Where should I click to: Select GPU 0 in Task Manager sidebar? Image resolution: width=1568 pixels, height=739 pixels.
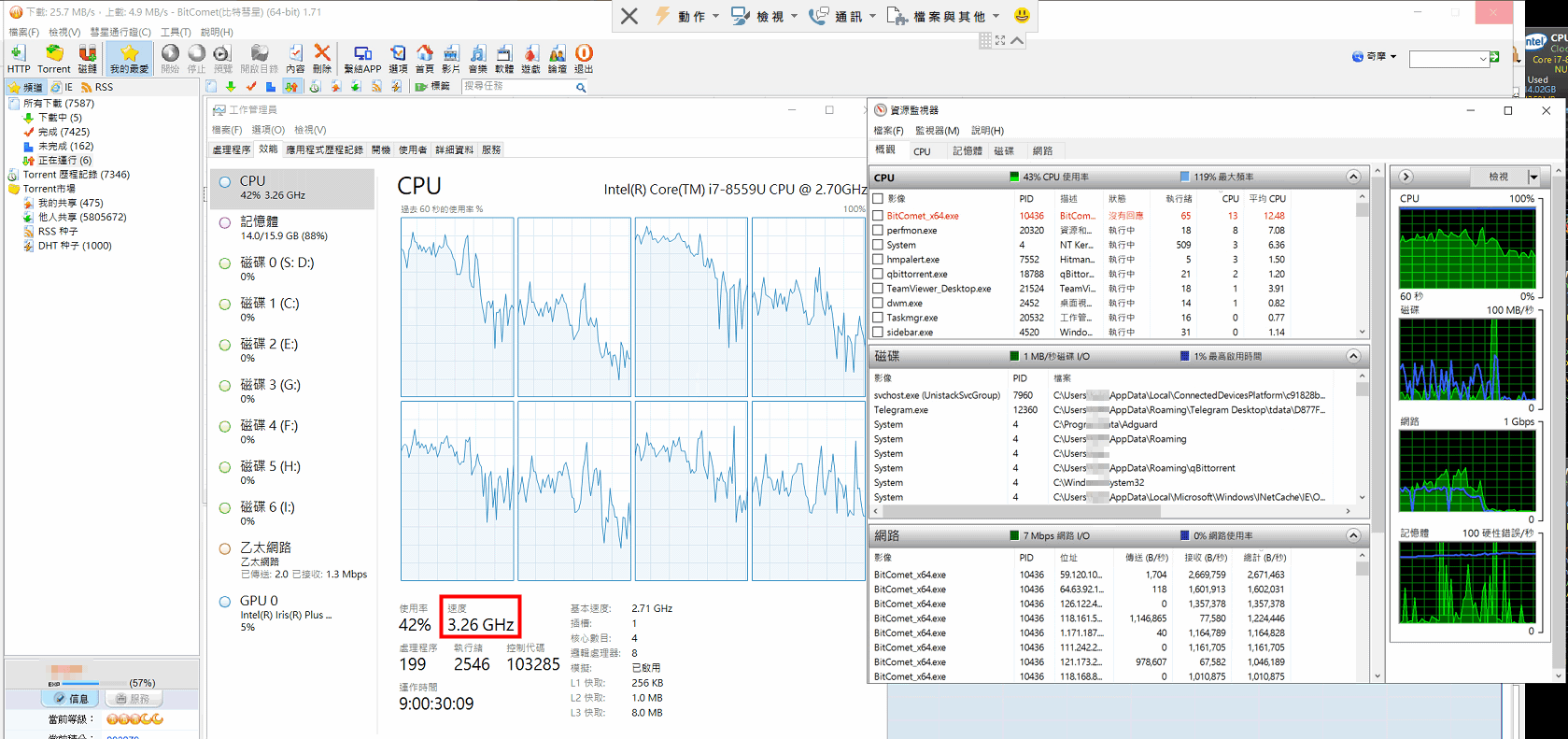[292, 613]
